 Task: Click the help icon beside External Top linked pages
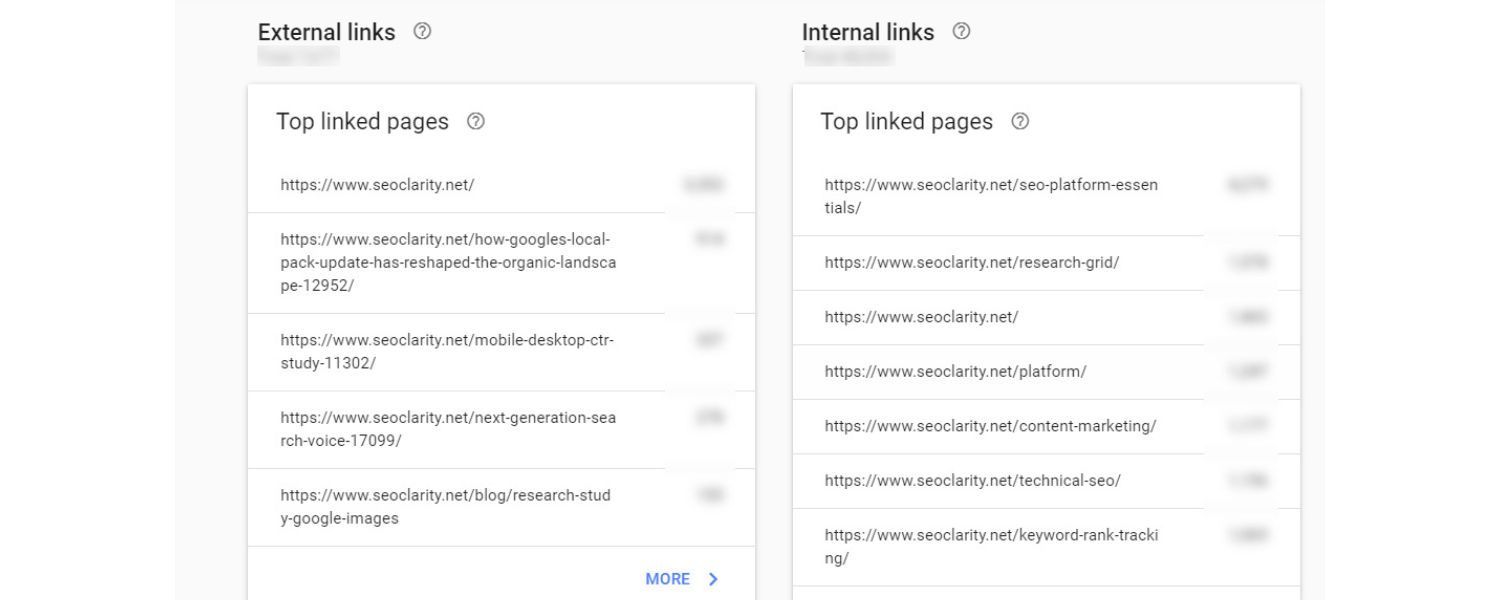(478, 122)
